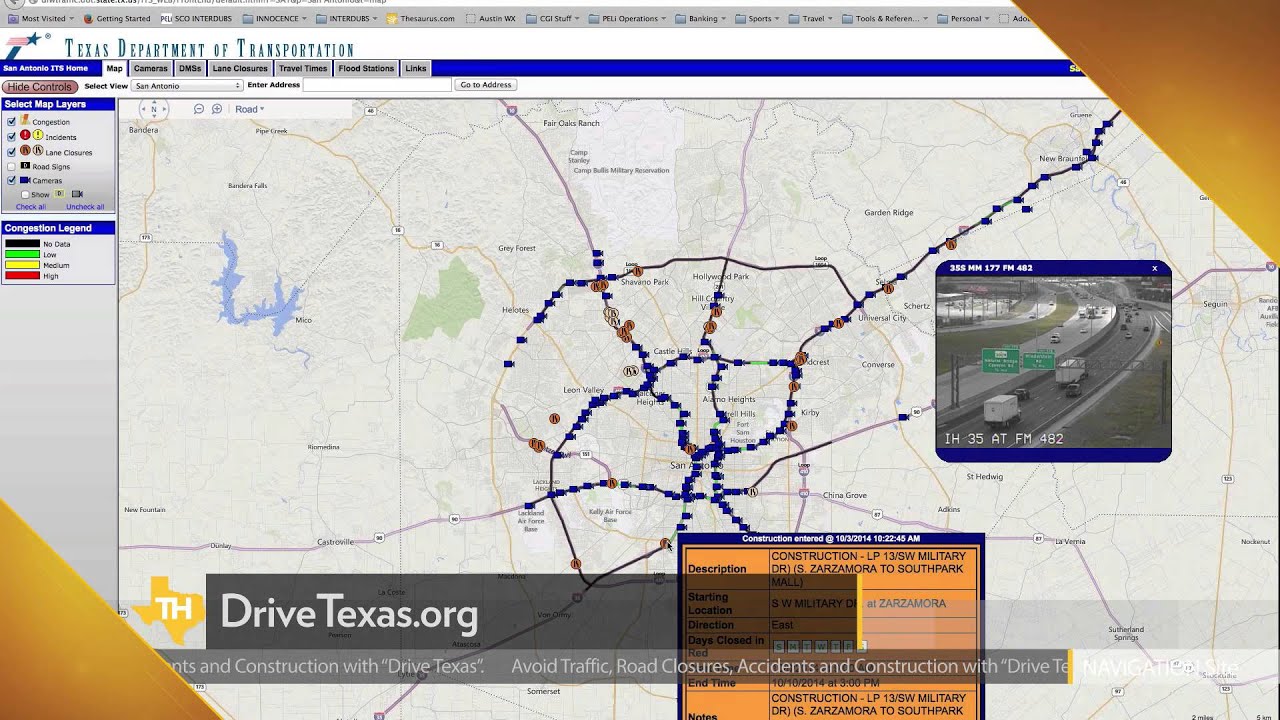Image resolution: width=1280 pixels, height=720 pixels.
Task: Click the lane closure marker west of Lackland
Action: click(x=537, y=445)
